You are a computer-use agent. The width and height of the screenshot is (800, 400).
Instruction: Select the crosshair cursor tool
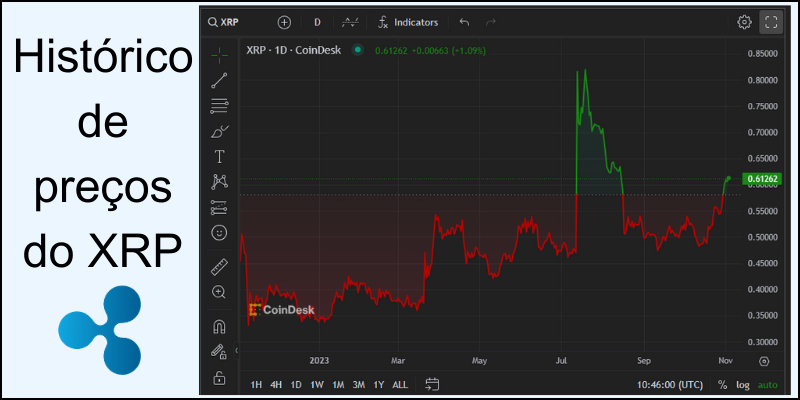[x=219, y=55]
